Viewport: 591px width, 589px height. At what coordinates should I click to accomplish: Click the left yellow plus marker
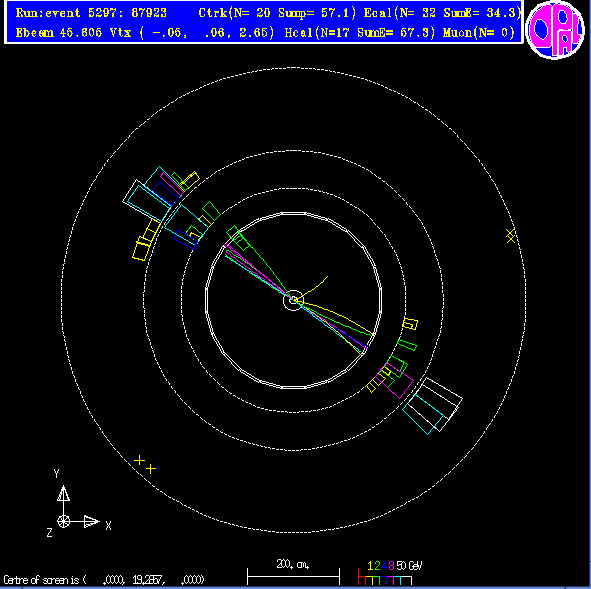click(x=139, y=460)
